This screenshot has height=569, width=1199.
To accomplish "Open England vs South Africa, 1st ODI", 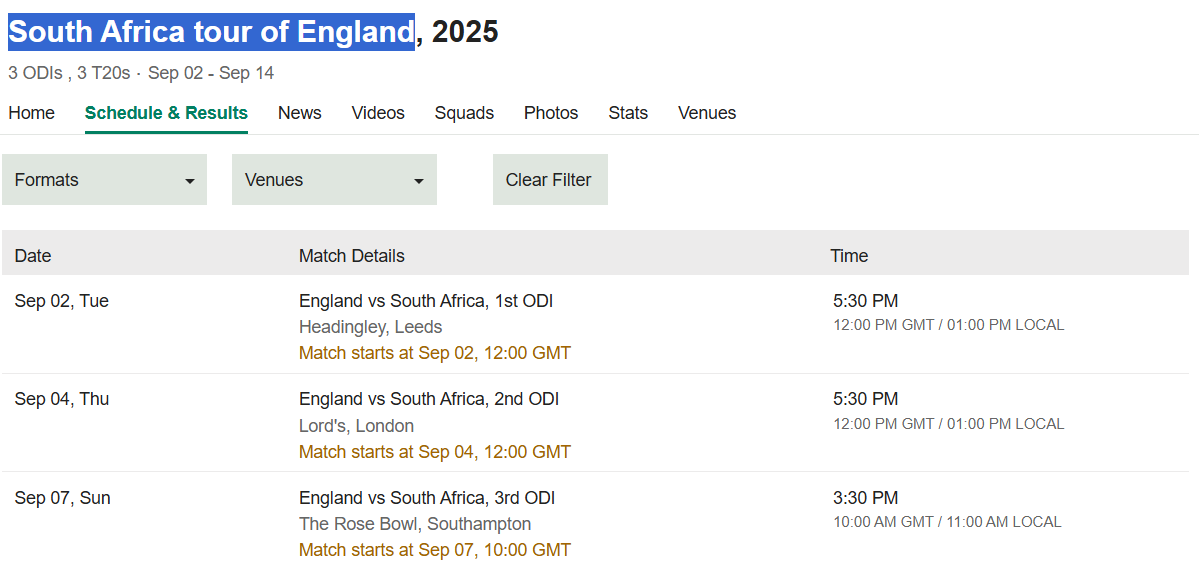I will [426, 301].
